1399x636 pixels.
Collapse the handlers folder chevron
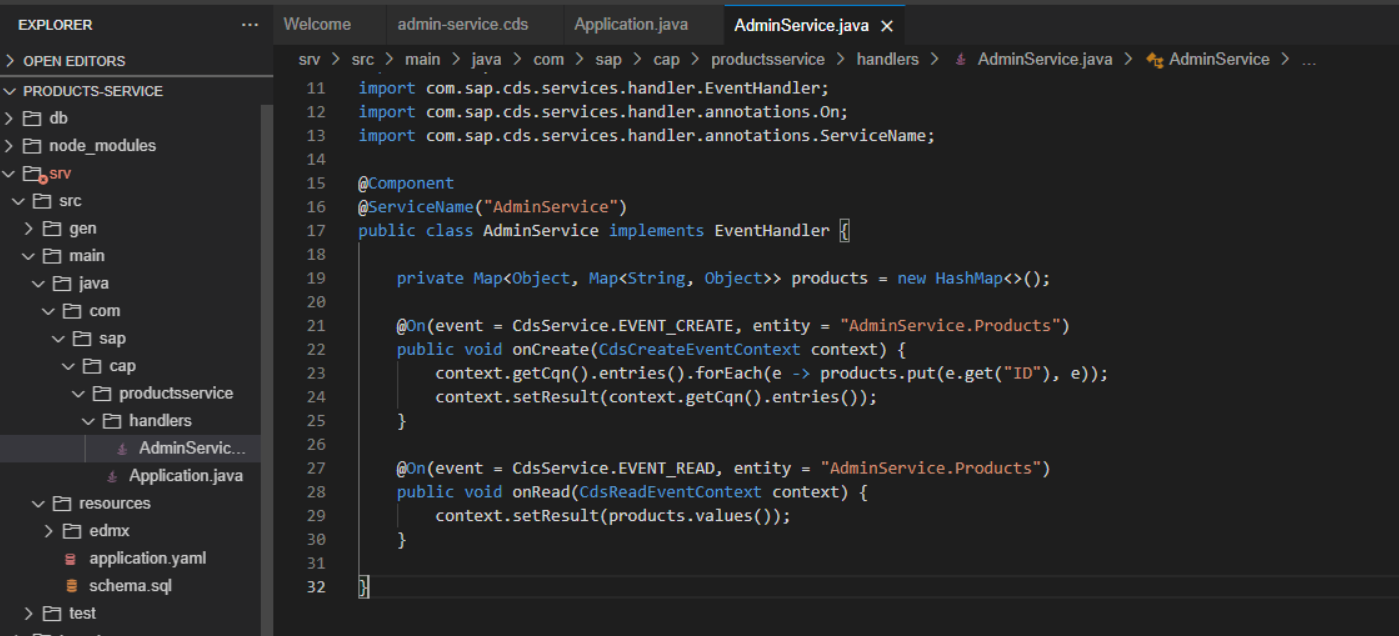coord(89,421)
